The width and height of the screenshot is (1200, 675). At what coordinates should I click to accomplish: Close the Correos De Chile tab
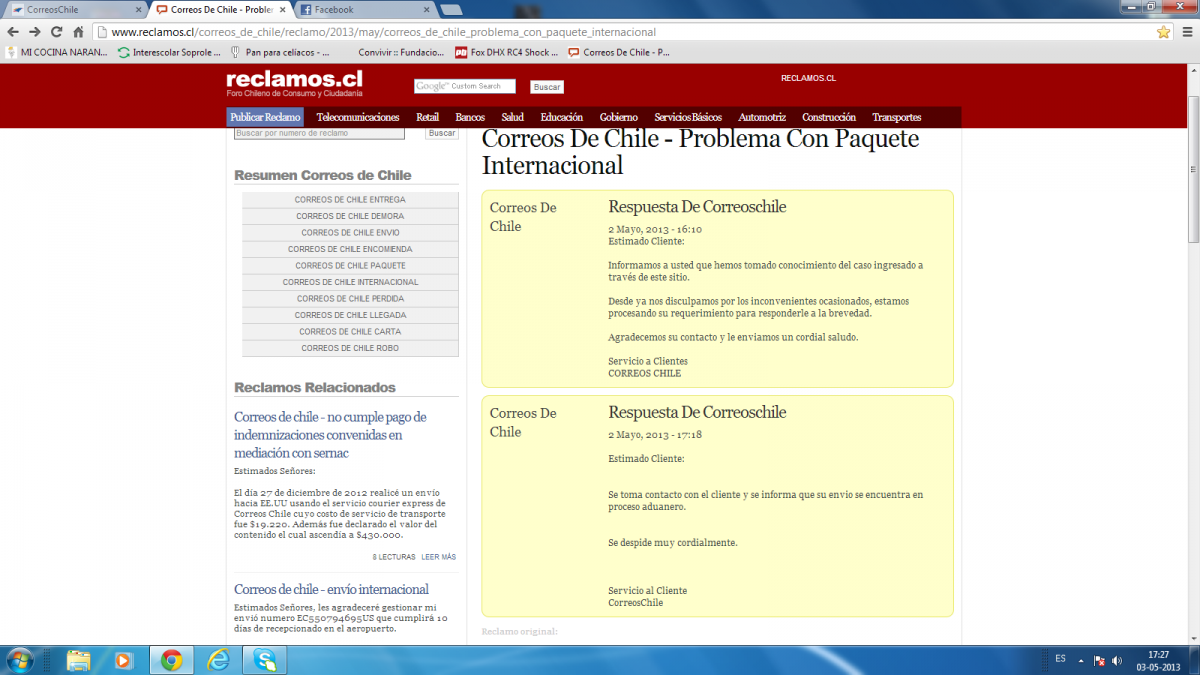[281, 9]
